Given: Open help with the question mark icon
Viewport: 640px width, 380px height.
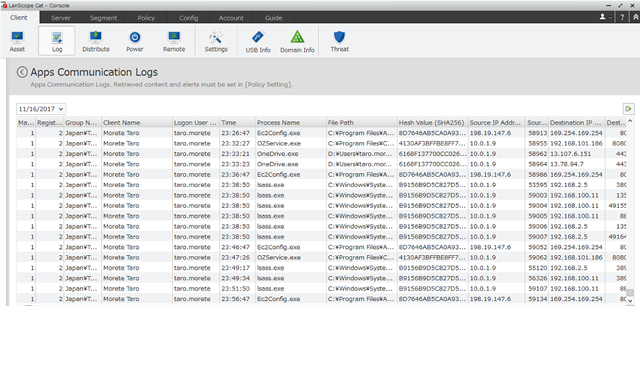Looking at the screenshot, I should (x=622, y=17).
